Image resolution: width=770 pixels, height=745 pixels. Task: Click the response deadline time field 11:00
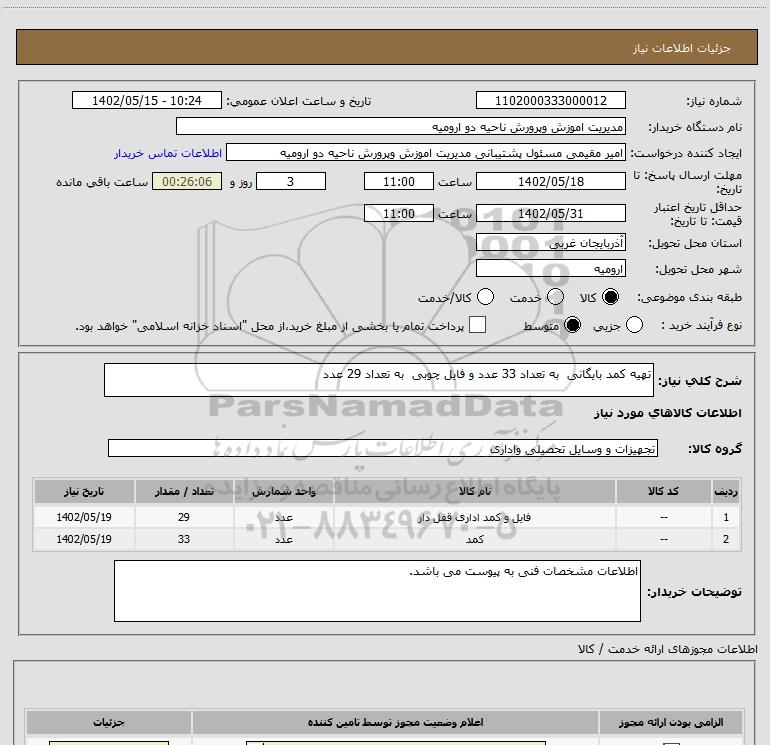(399, 182)
